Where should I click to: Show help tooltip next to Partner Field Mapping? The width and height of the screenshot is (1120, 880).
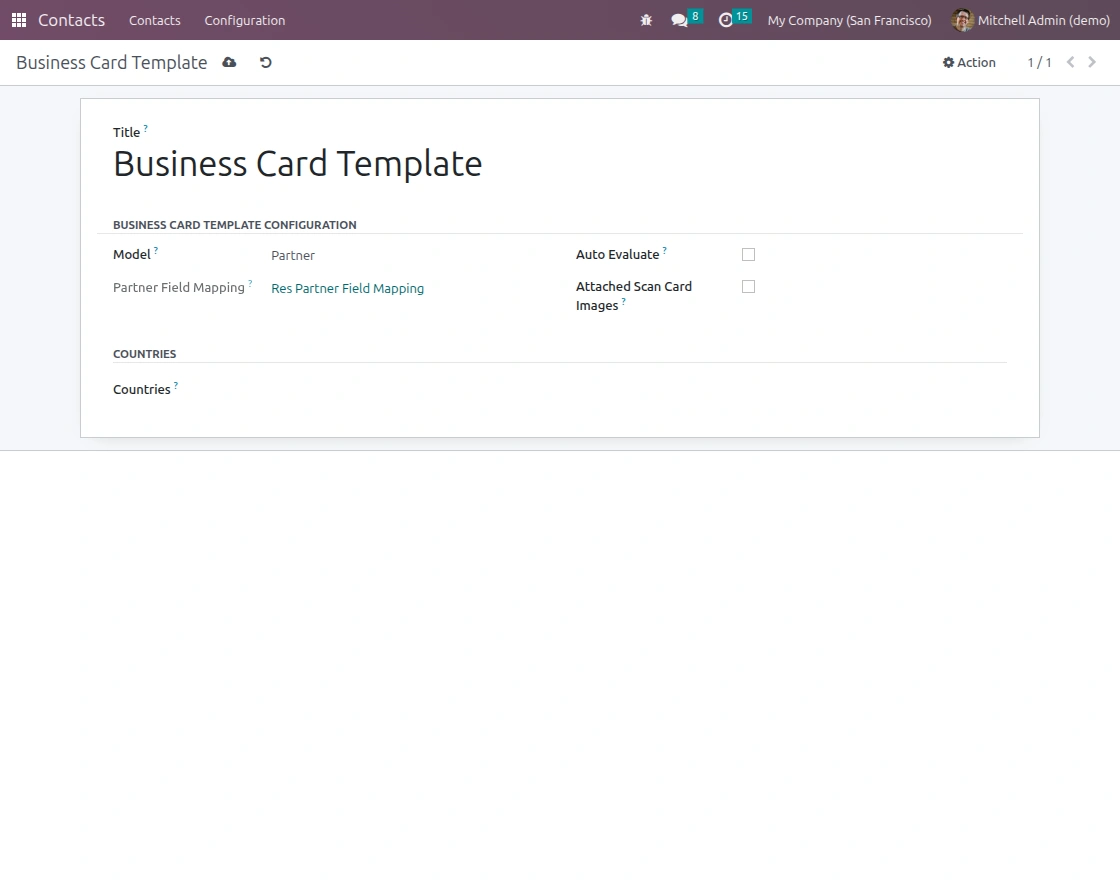250,284
